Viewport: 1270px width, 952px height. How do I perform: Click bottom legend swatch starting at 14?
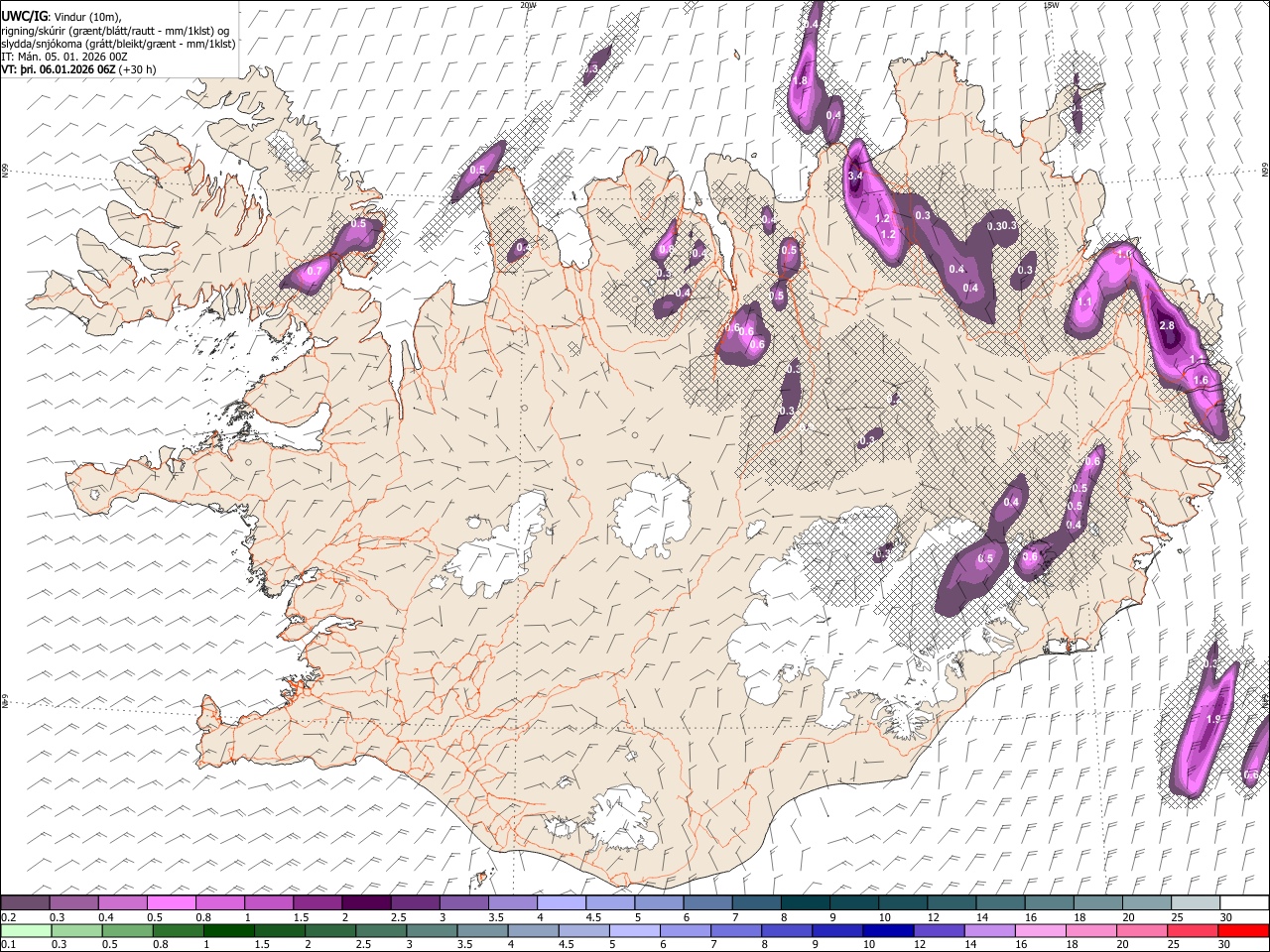point(989,930)
